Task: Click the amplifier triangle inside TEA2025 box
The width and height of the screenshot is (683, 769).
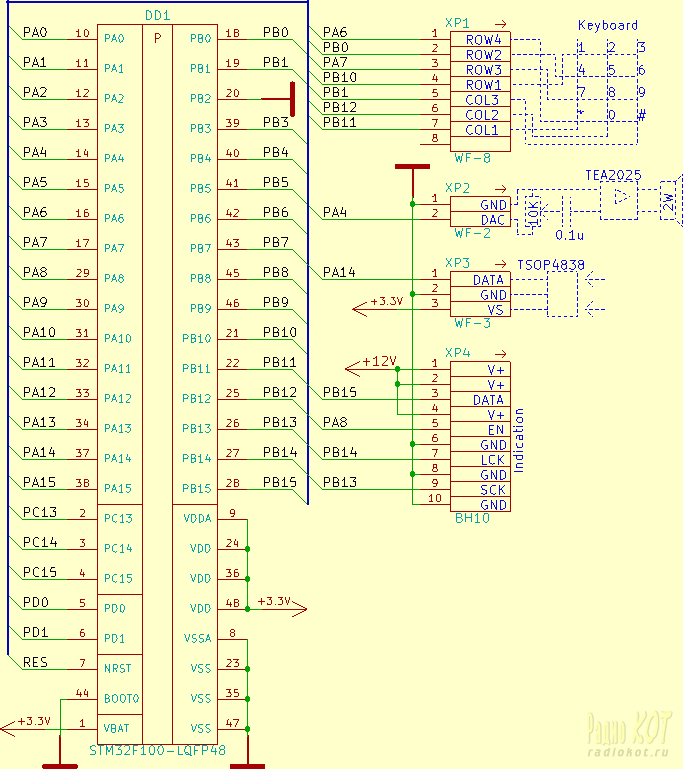Action: 621,197
